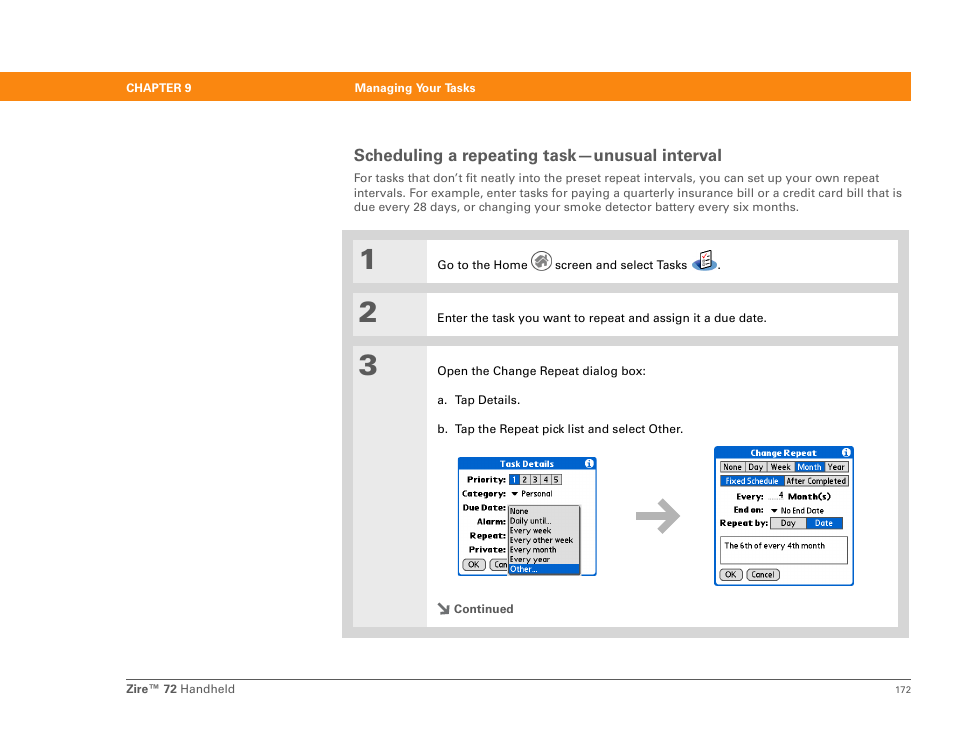Viewport: 954px width, 738px height.
Task: Click OK in the Change Repeat dialog
Action: click(x=731, y=574)
